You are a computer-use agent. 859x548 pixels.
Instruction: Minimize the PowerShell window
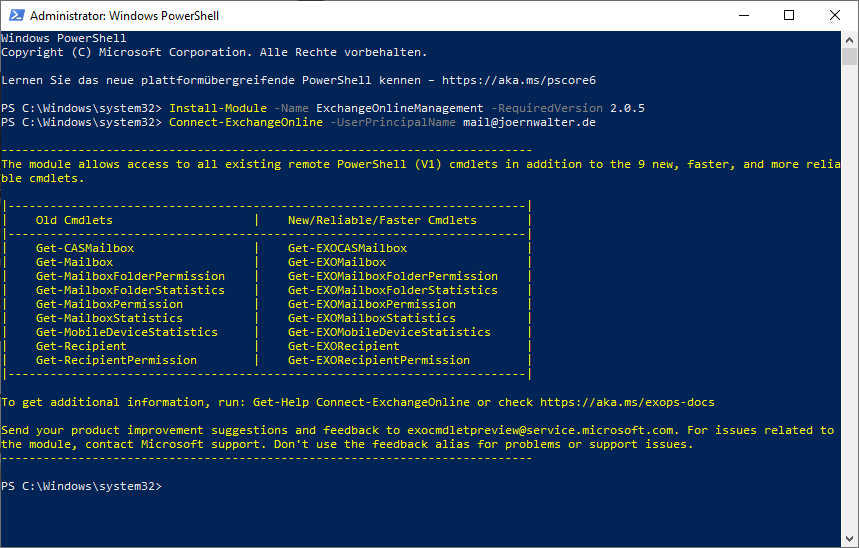[x=742, y=16]
